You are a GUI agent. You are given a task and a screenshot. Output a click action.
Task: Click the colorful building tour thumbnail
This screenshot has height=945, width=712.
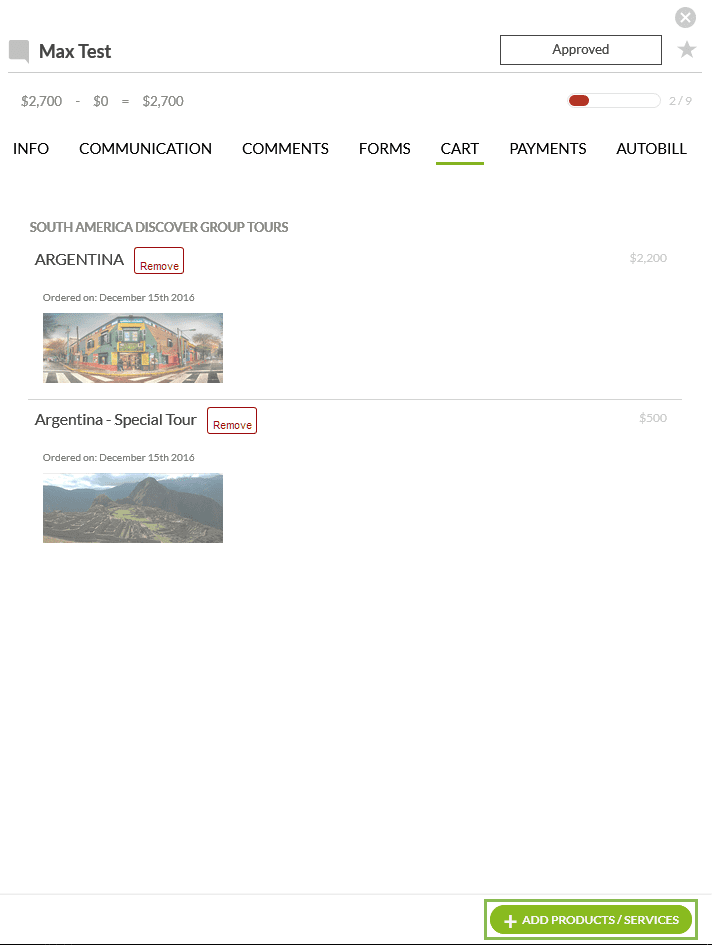(133, 348)
